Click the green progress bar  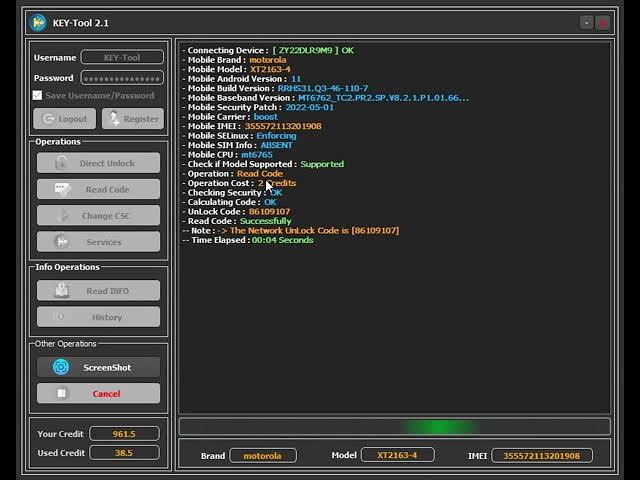tap(395, 427)
